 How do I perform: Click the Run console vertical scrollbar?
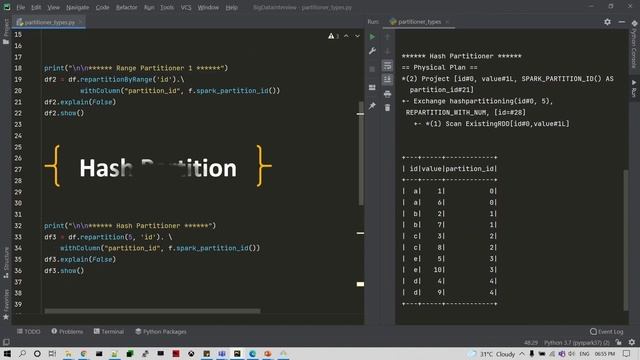(x=626, y=240)
